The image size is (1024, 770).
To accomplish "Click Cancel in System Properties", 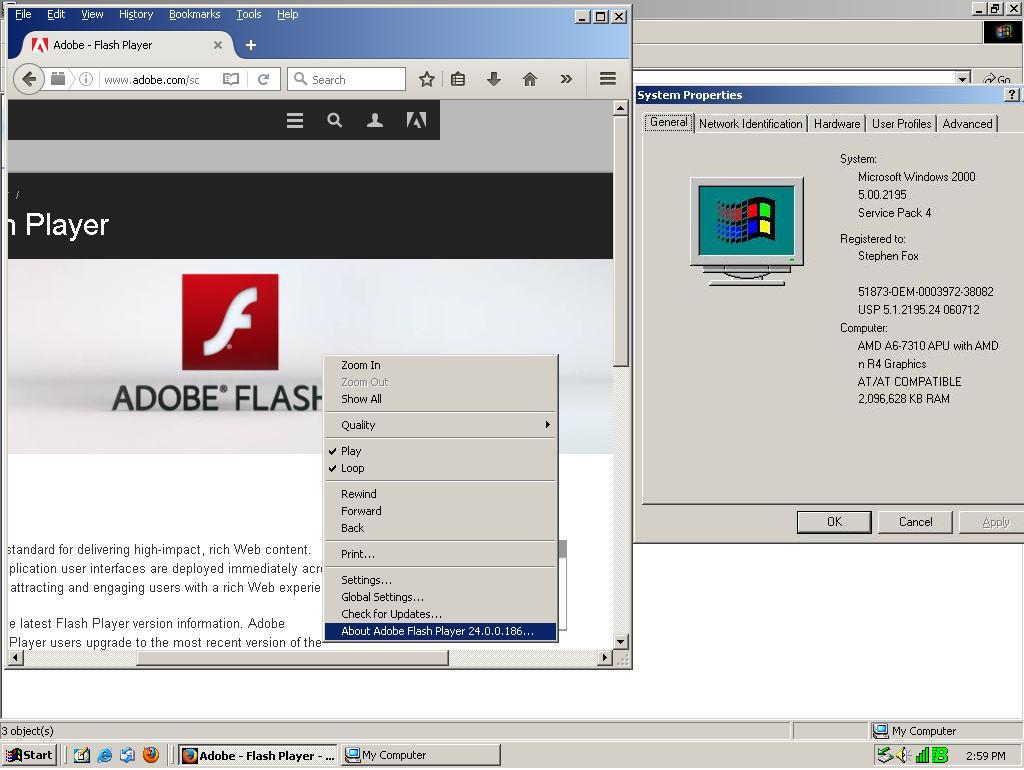I will point(915,522).
